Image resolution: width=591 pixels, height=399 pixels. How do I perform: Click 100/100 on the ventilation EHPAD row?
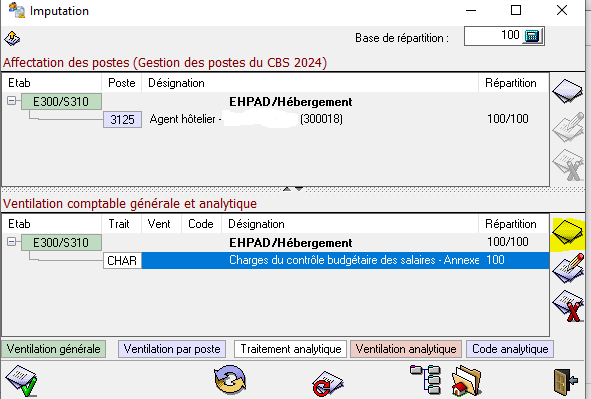coord(508,242)
